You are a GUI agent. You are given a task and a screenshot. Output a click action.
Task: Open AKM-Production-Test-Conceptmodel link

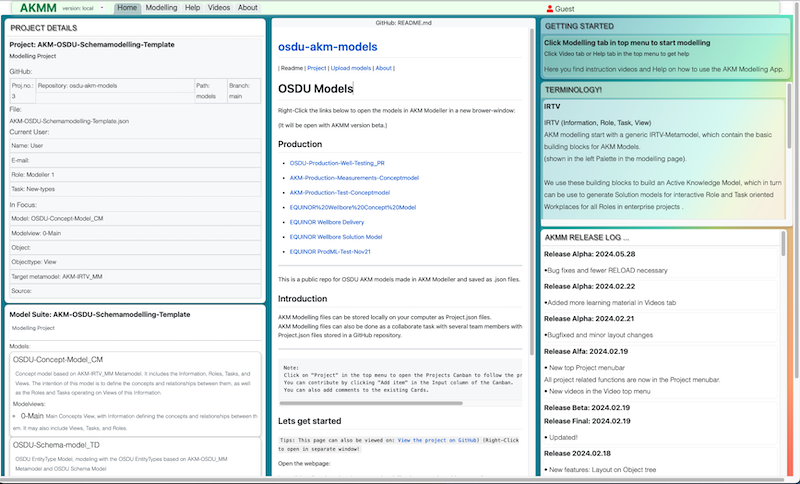pyautogui.click(x=340, y=193)
